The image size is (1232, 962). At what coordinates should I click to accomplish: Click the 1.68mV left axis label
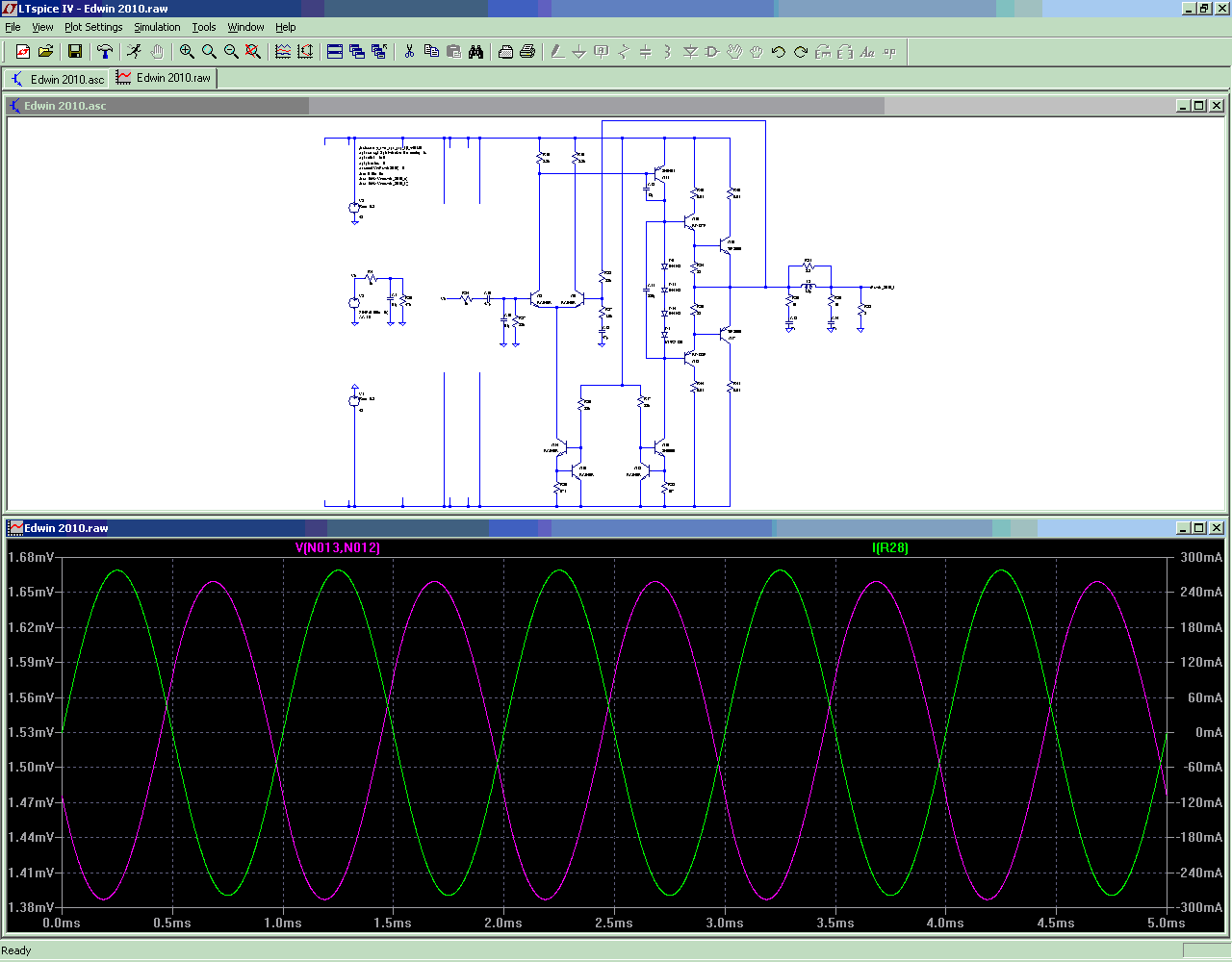pos(30,557)
